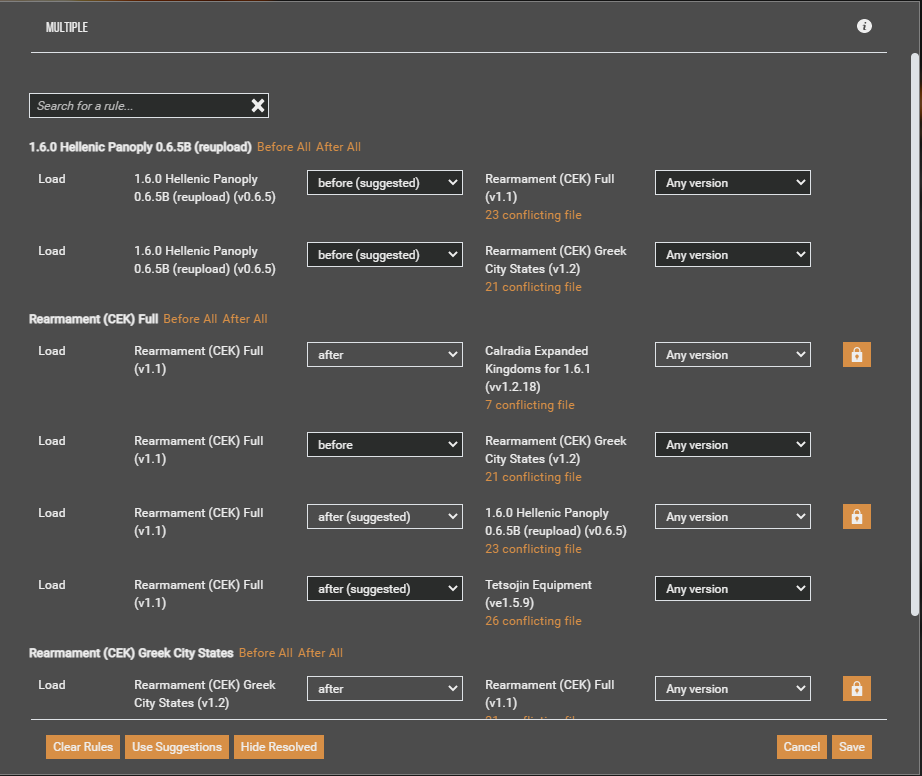Cancel the rules dialog
The height and width of the screenshot is (776, 922).
click(801, 747)
